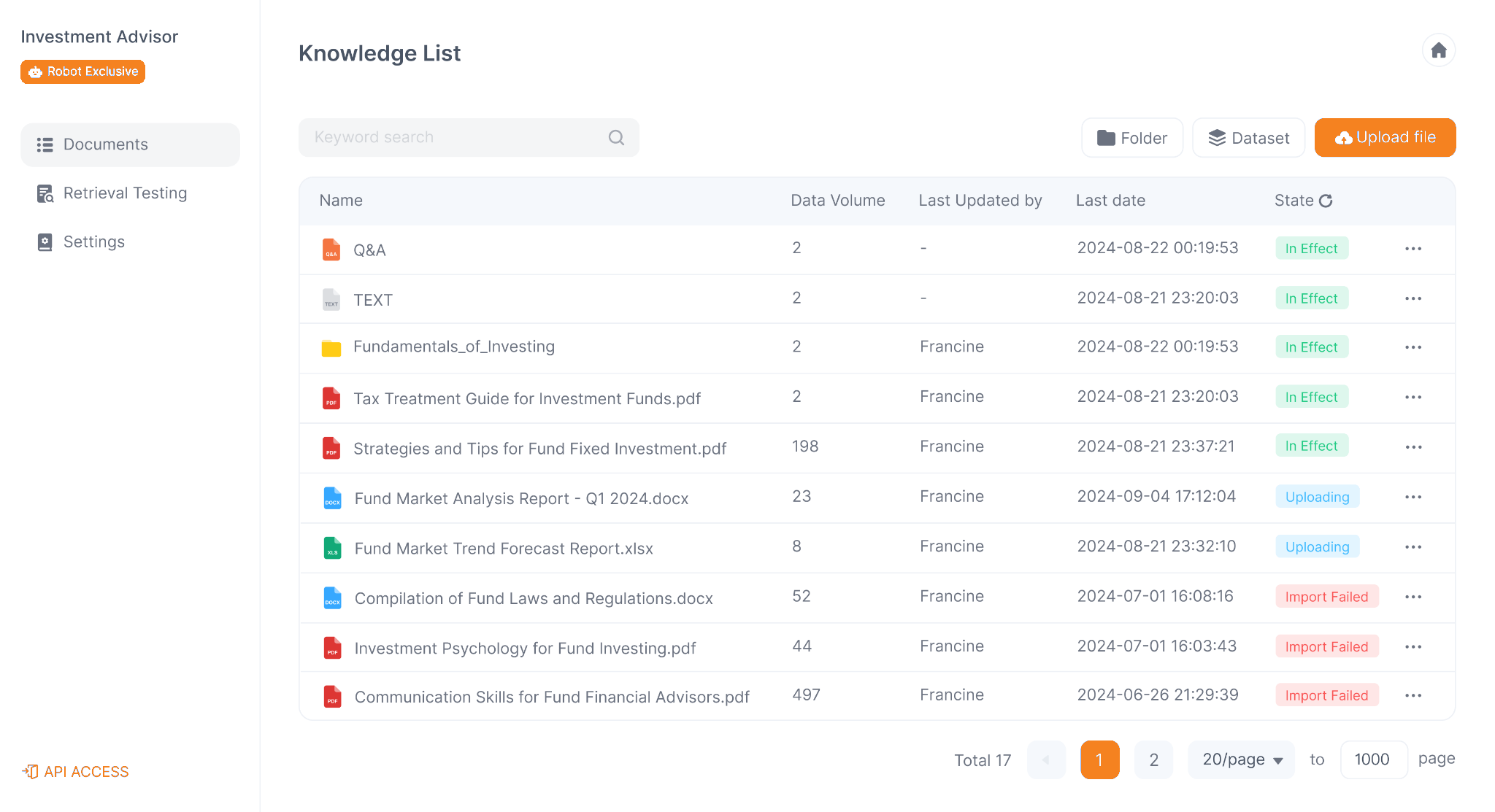
Task: Focus the Keyword search field
Action: click(x=469, y=137)
